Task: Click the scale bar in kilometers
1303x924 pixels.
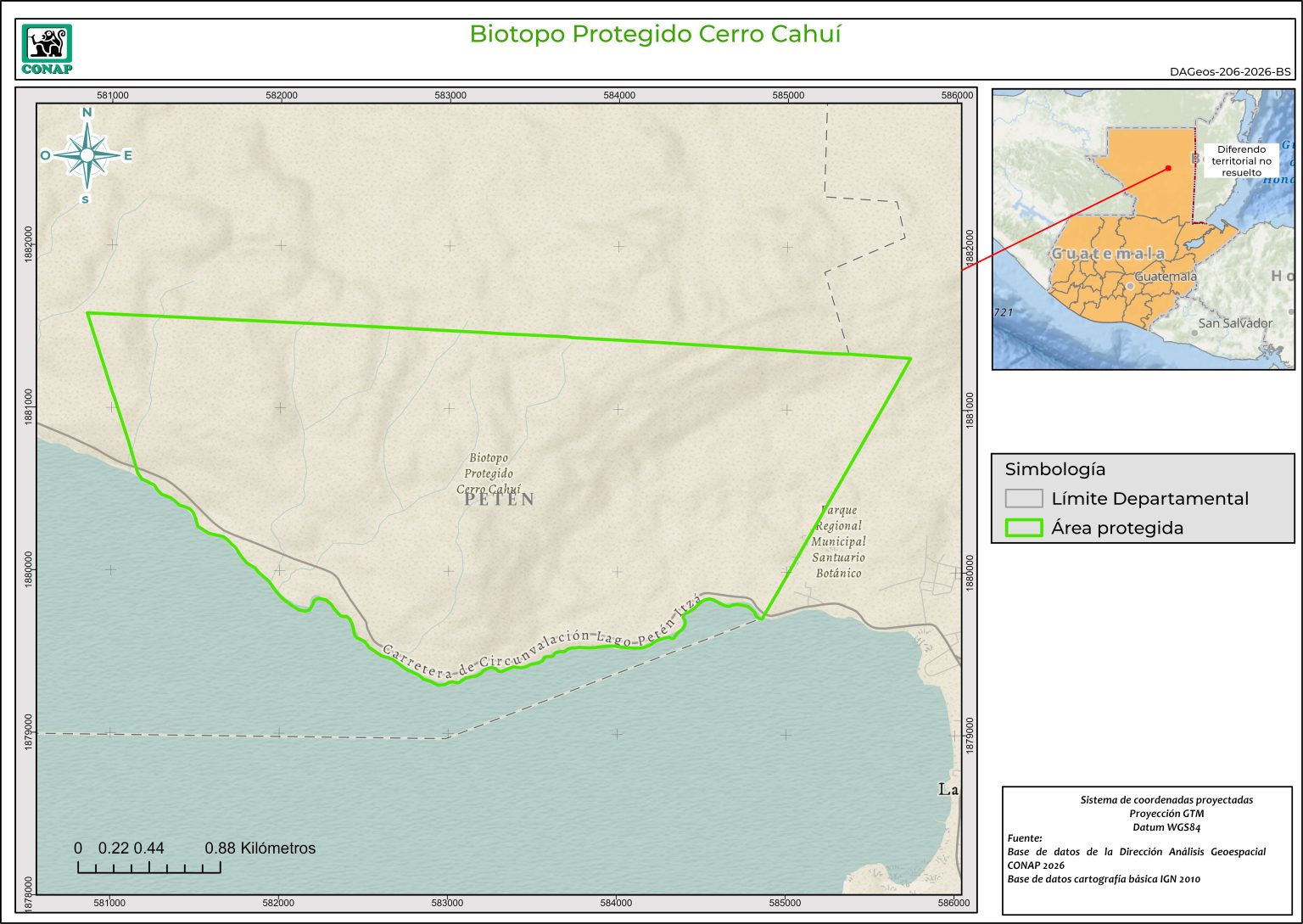Action: point(149,866)
